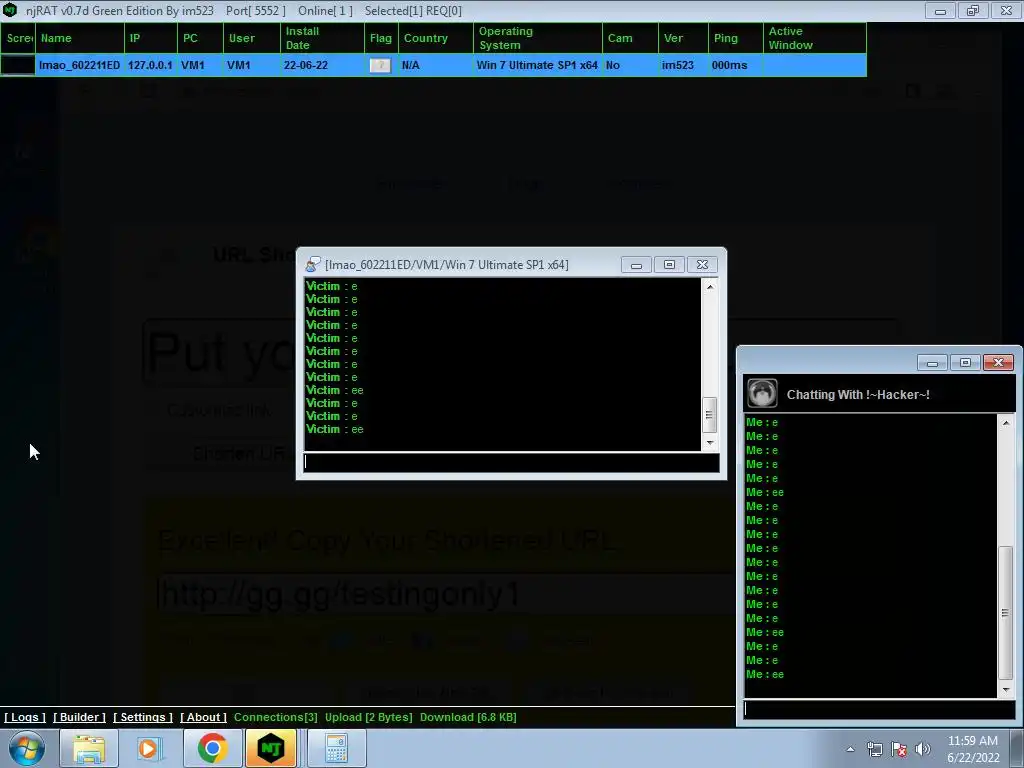Click the Ping column header

click(735, 38)
